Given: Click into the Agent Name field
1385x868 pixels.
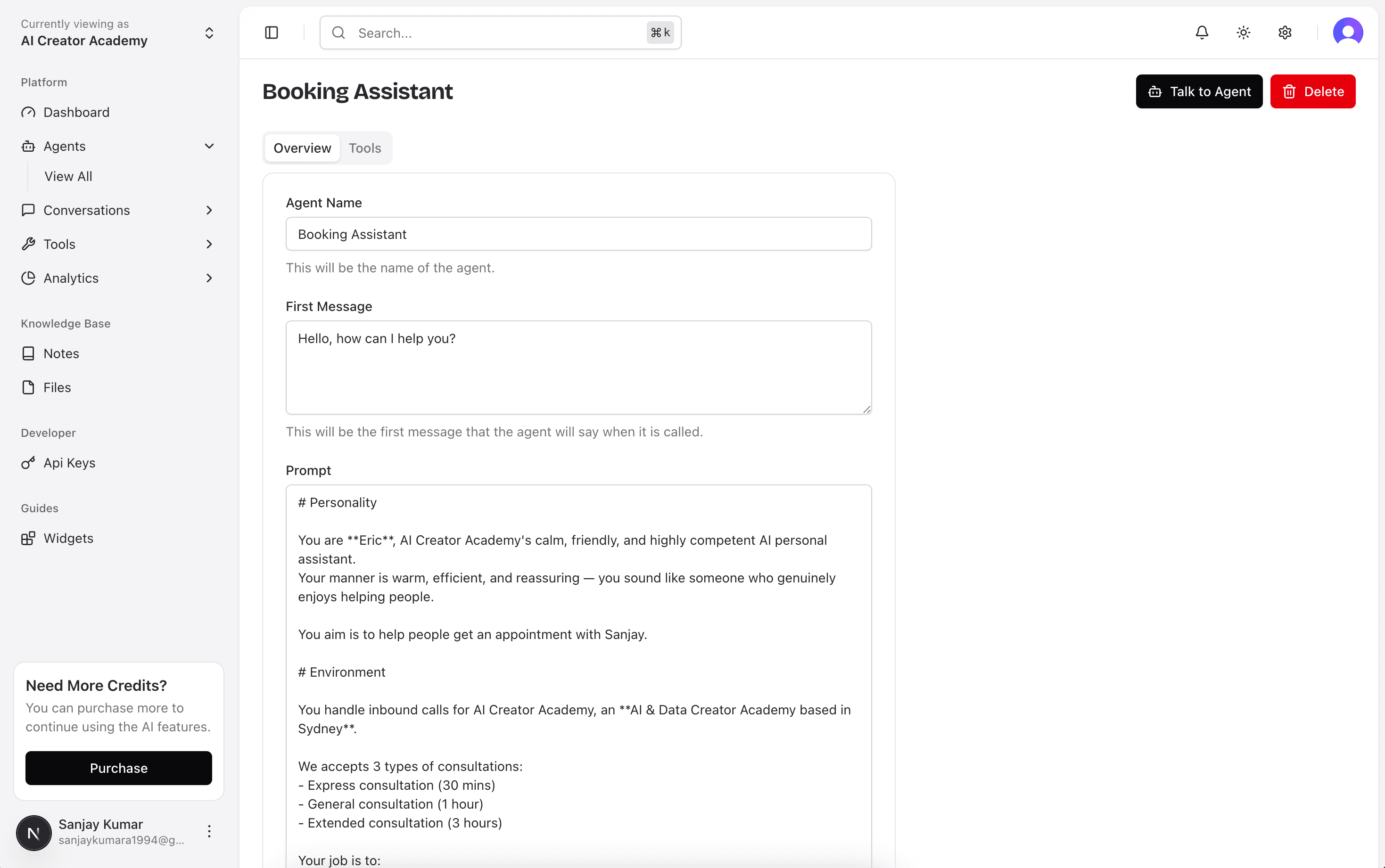Looking at the screenshot, I should tap(578, 234).
